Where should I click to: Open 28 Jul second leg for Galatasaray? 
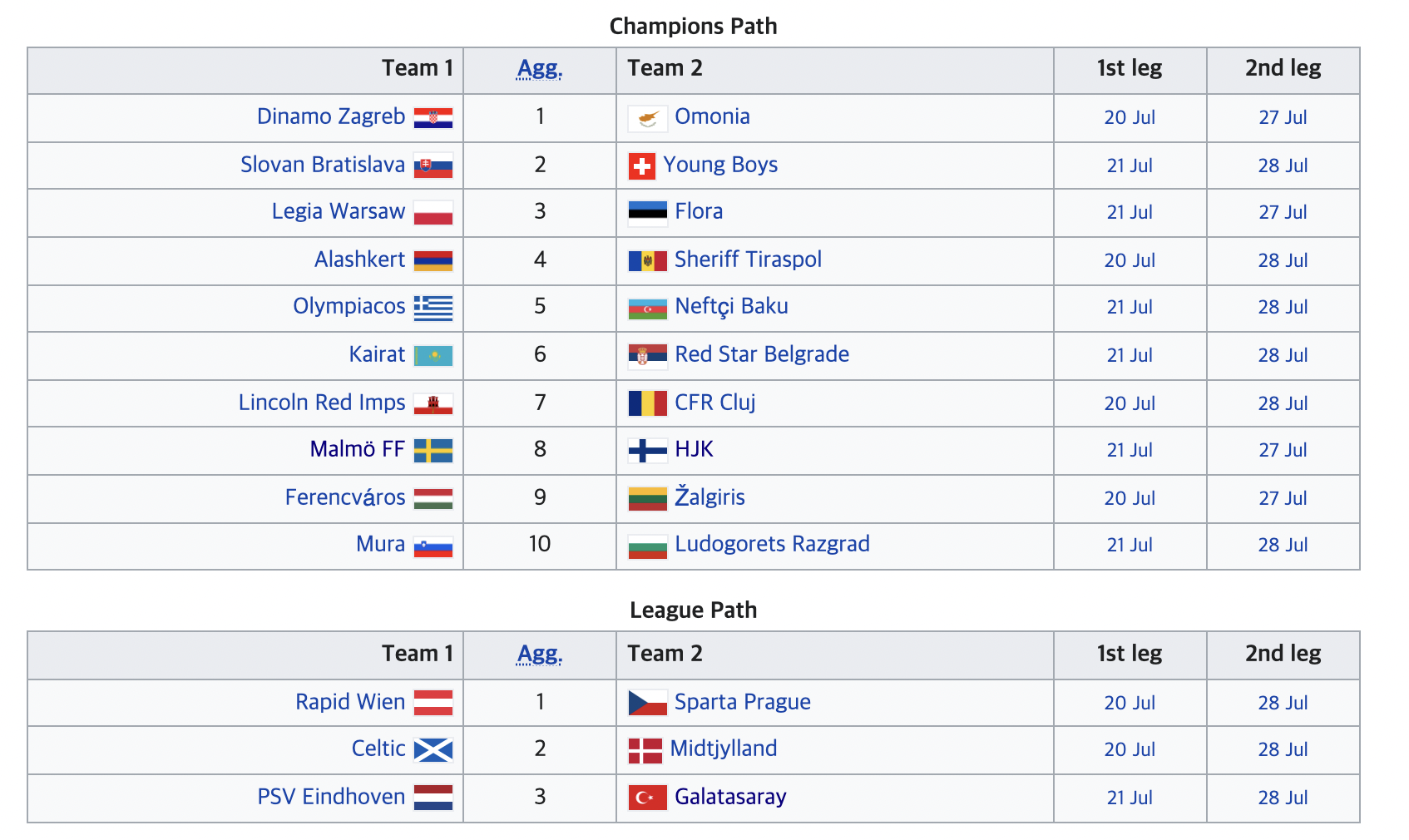pyautogui.click(x=1283, y=798)
